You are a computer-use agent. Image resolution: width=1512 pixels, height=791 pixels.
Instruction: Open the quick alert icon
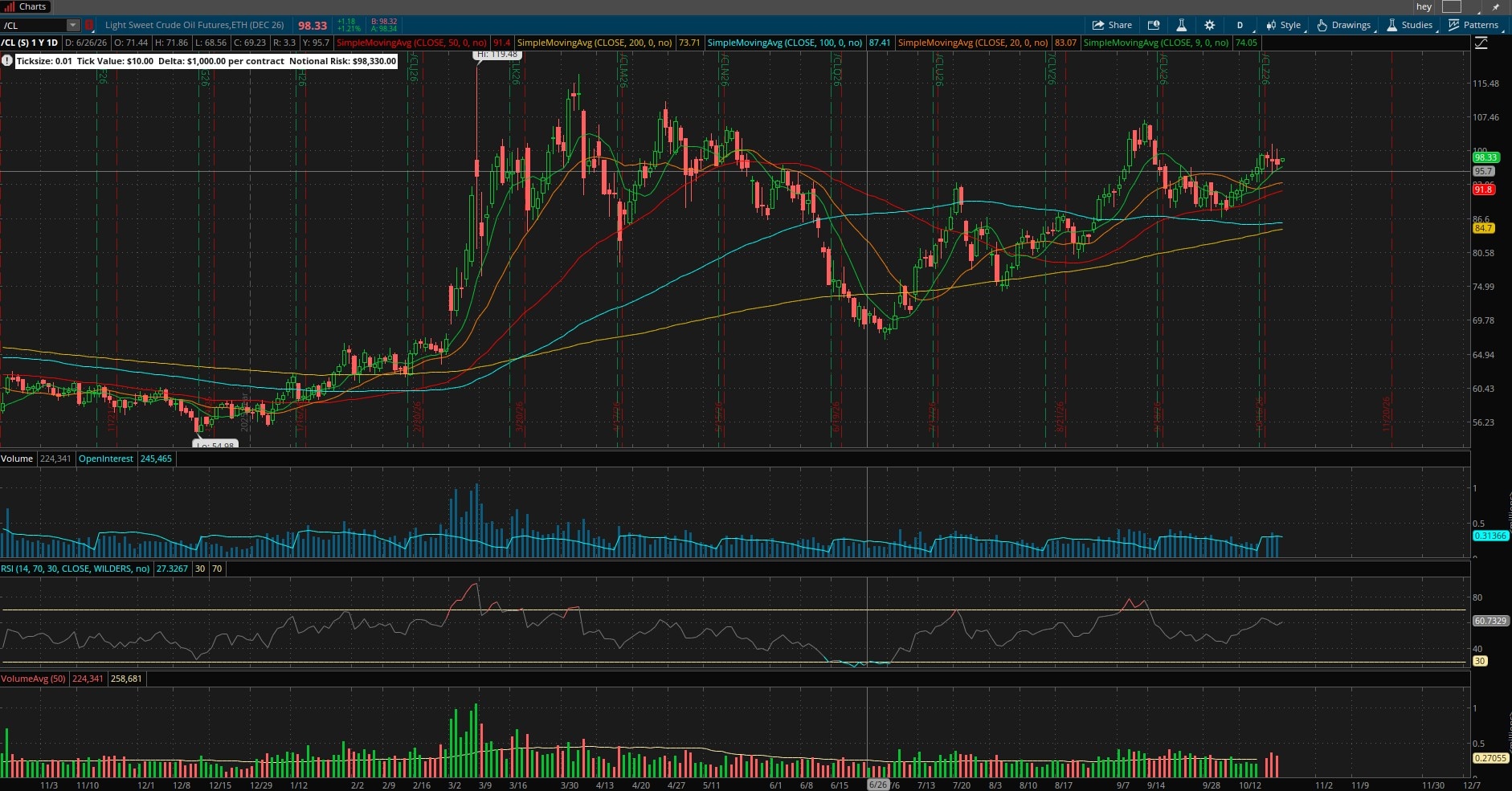tap(1154, 25)
